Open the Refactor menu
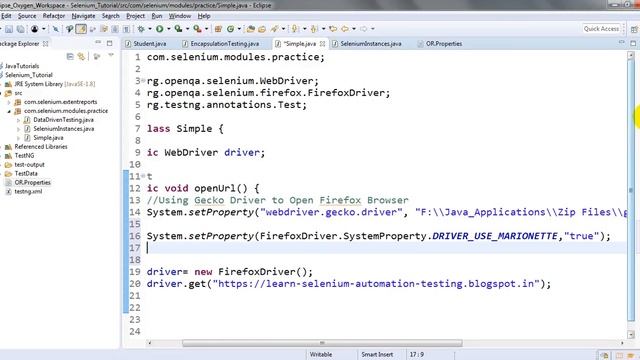This screenshot has width=640, height=360. 54,16
